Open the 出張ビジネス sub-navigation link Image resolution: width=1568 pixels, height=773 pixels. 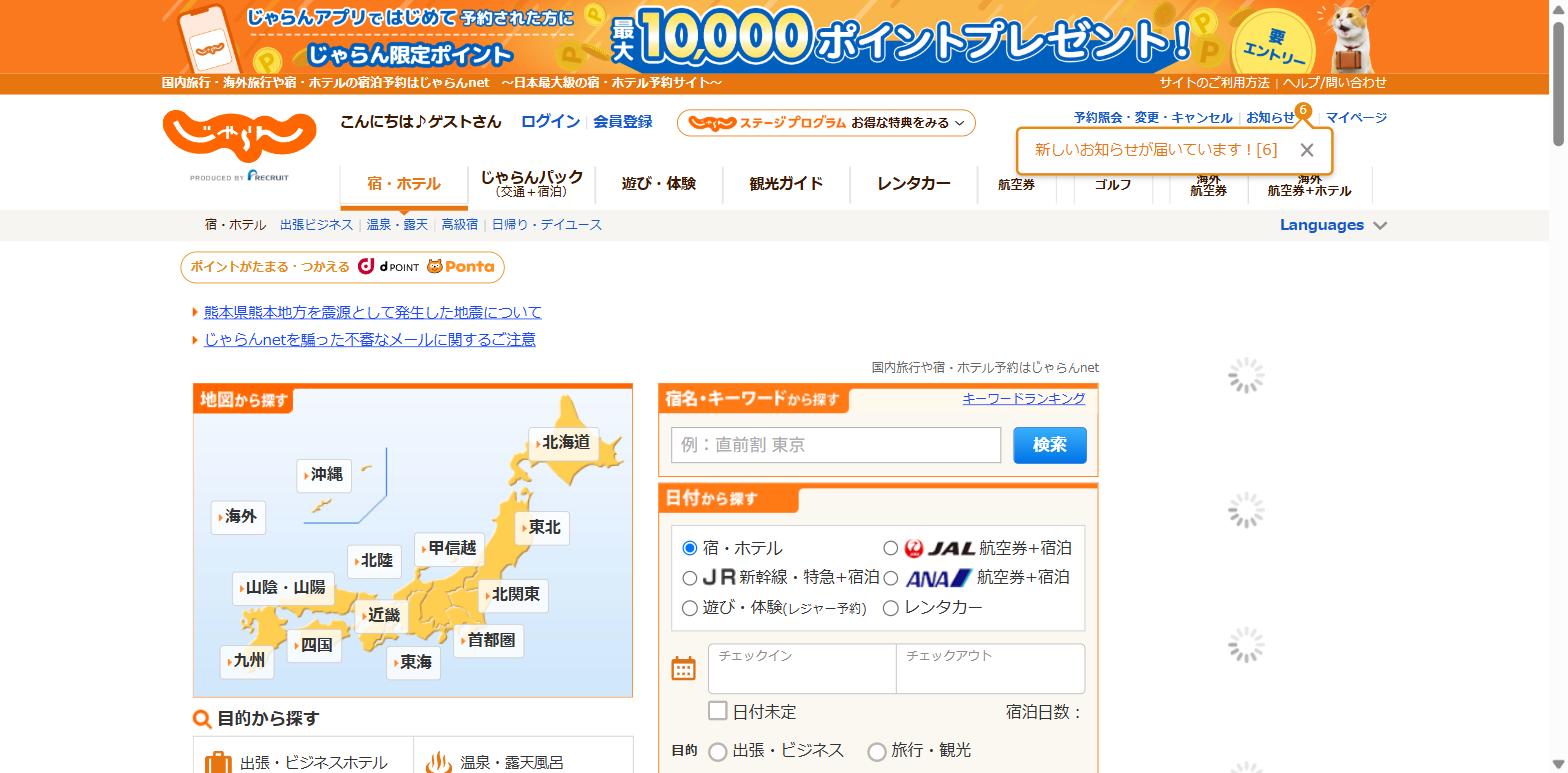(316, 225)
